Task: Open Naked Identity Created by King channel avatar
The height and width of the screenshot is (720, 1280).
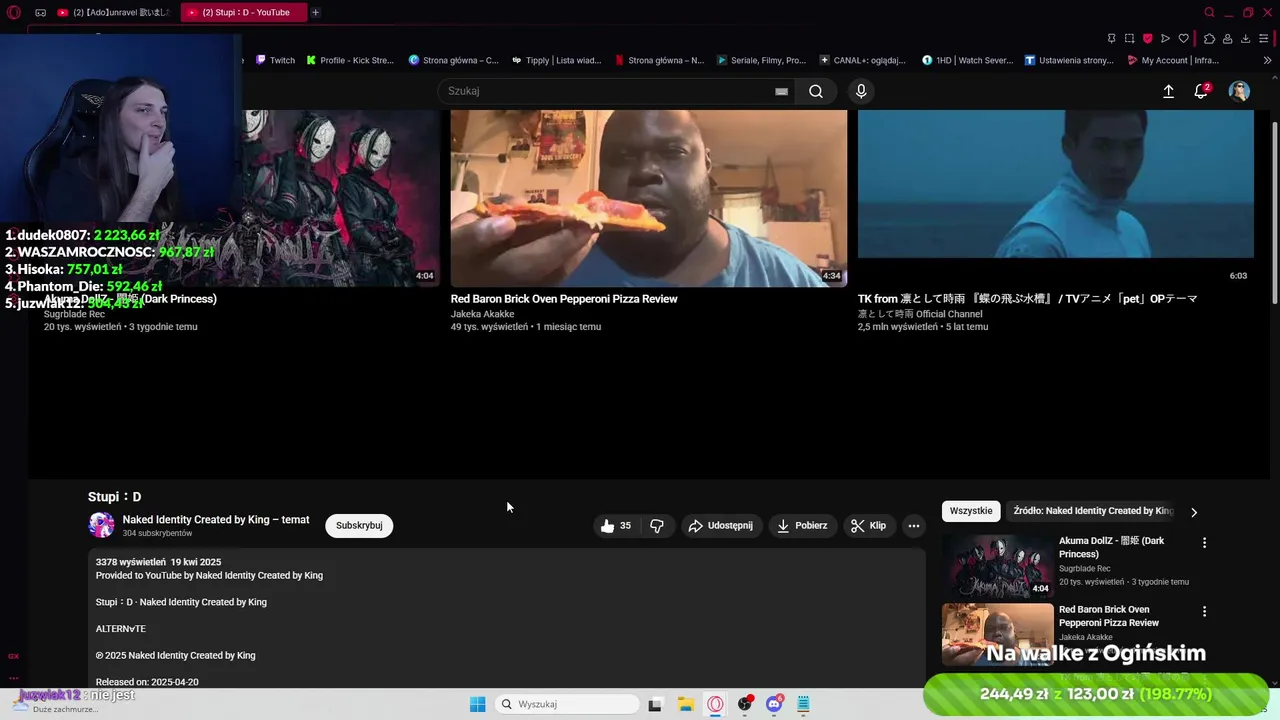Action: click(x=101, y=525)
